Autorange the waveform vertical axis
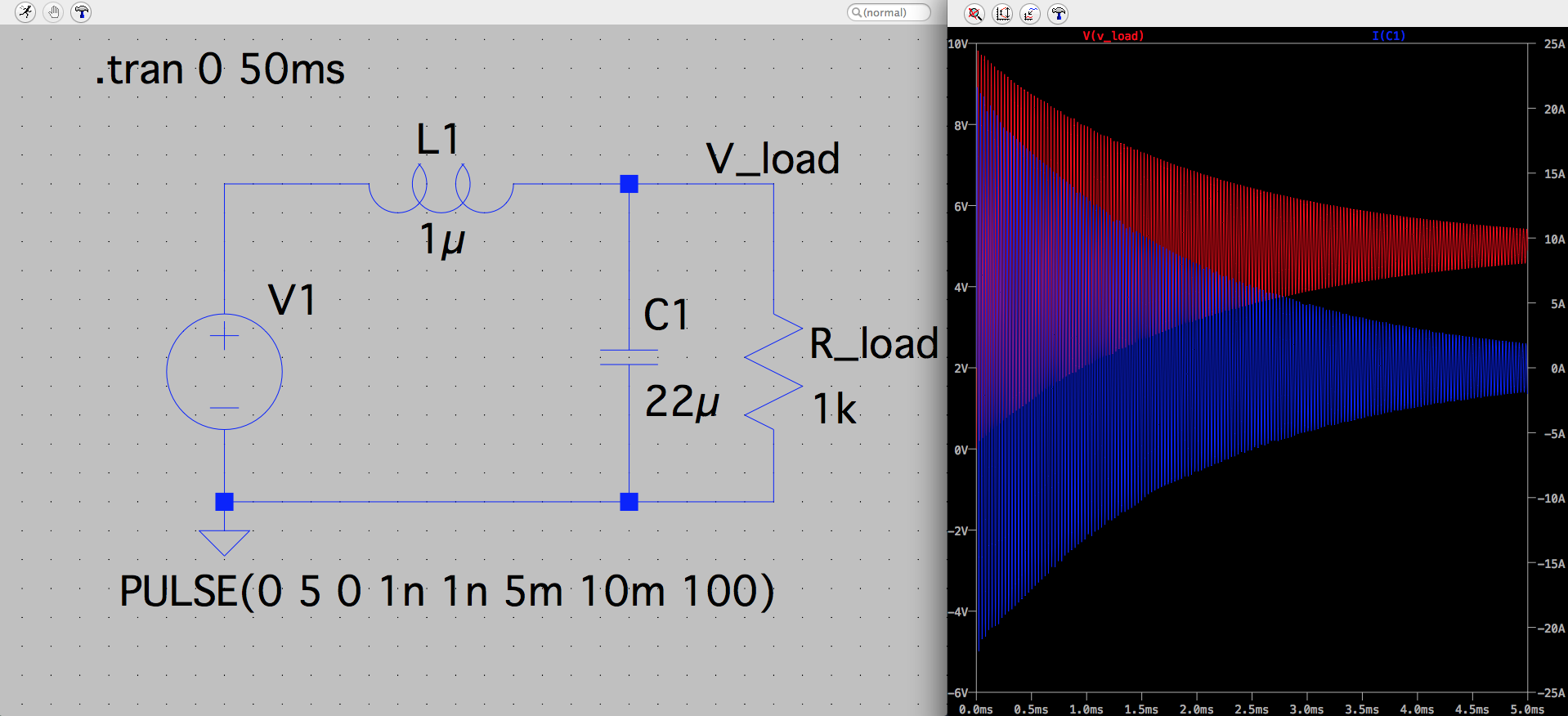 (x=1002, y=14)
